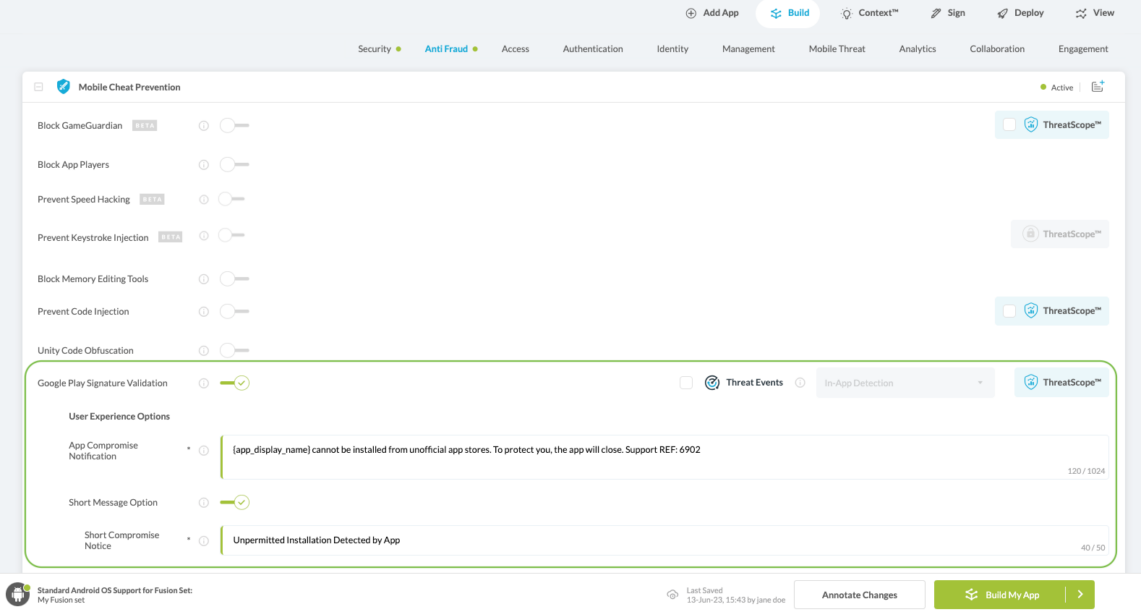Click the Mobile Cheat Prevention shield icon
Screen dimensions: 1141x612
click(64, 87)
